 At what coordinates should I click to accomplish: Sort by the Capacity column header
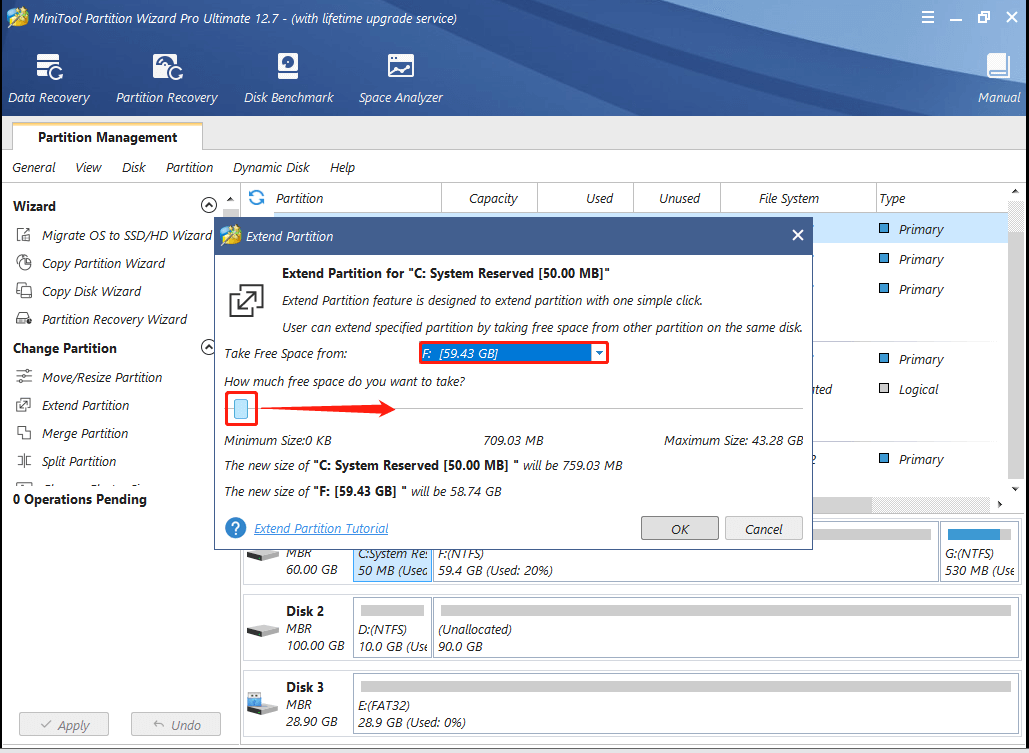pos(490,198)
